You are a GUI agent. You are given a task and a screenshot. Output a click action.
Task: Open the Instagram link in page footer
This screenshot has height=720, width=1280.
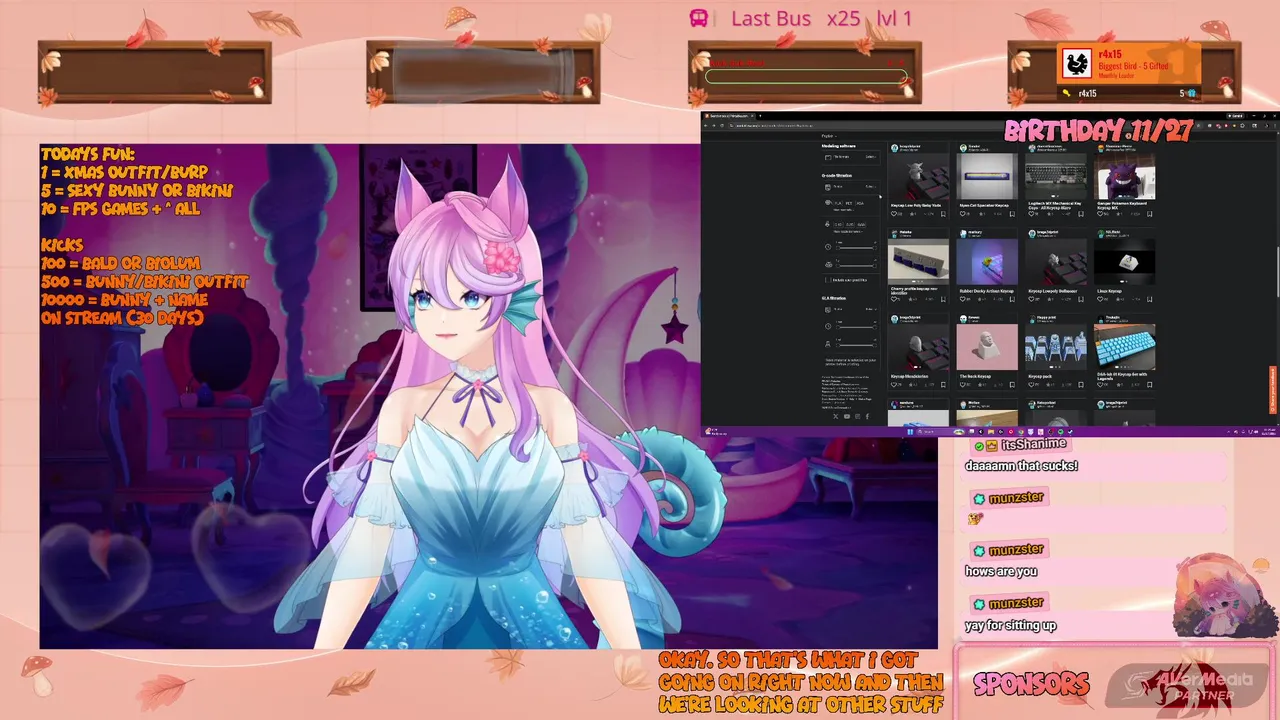click(x=858, y=416)
